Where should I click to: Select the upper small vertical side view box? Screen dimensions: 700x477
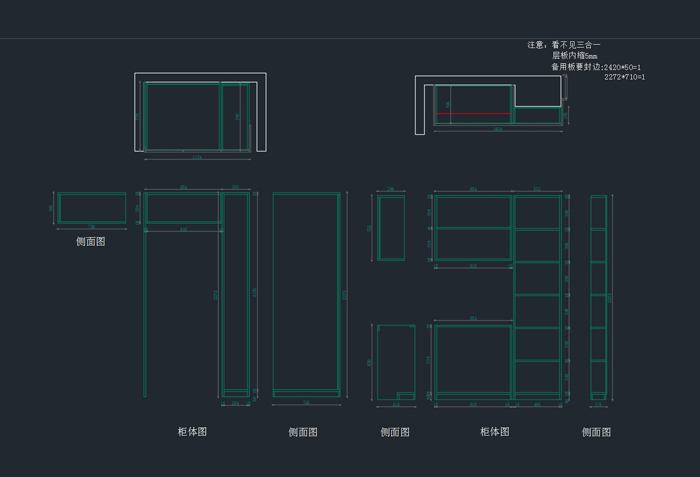click(390, 228)
